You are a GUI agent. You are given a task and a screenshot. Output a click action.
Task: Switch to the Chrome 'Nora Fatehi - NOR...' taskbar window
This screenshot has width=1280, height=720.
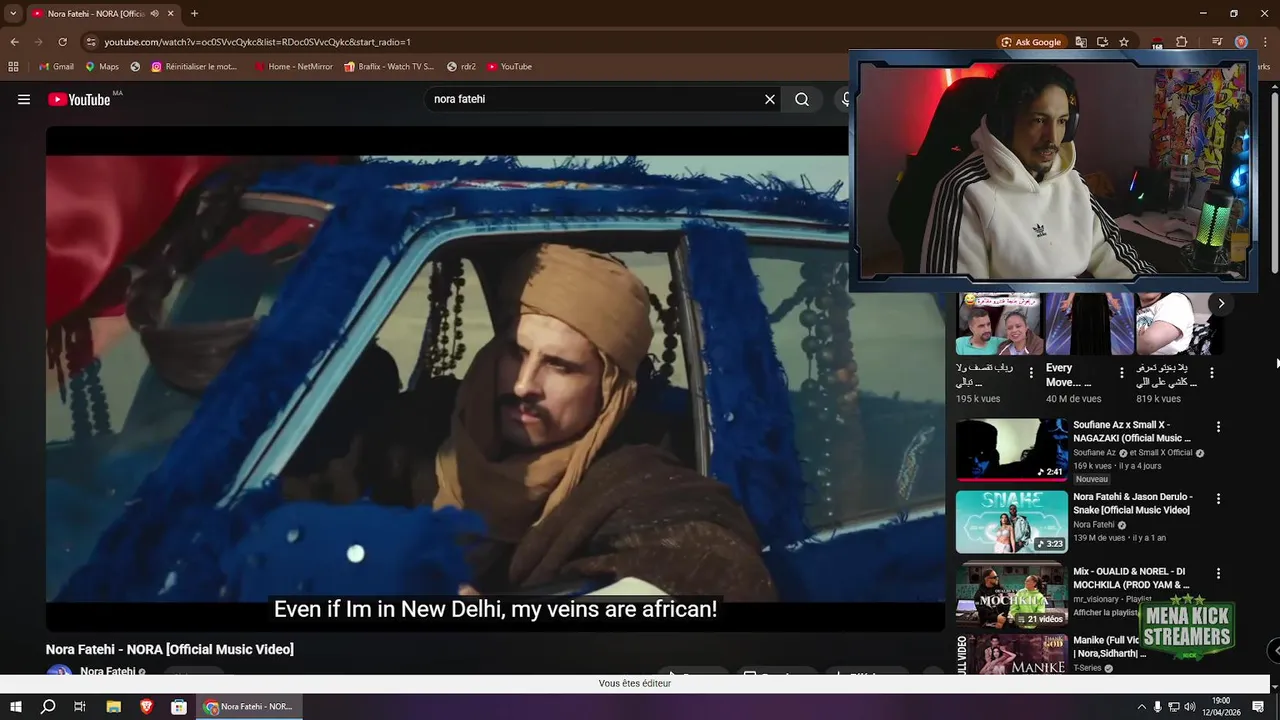[249, 707]
